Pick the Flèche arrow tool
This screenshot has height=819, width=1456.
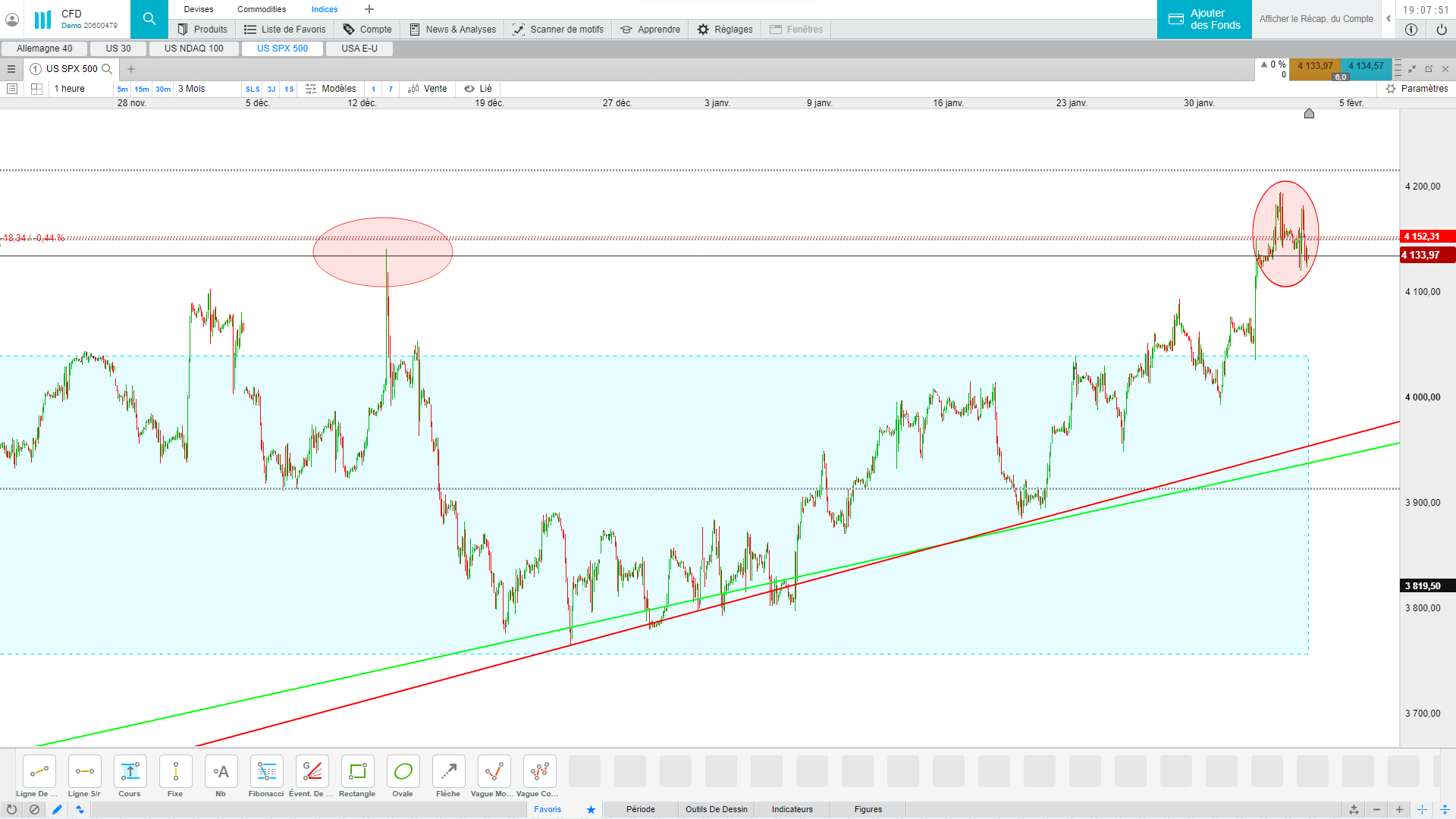(x=448, y=772)
